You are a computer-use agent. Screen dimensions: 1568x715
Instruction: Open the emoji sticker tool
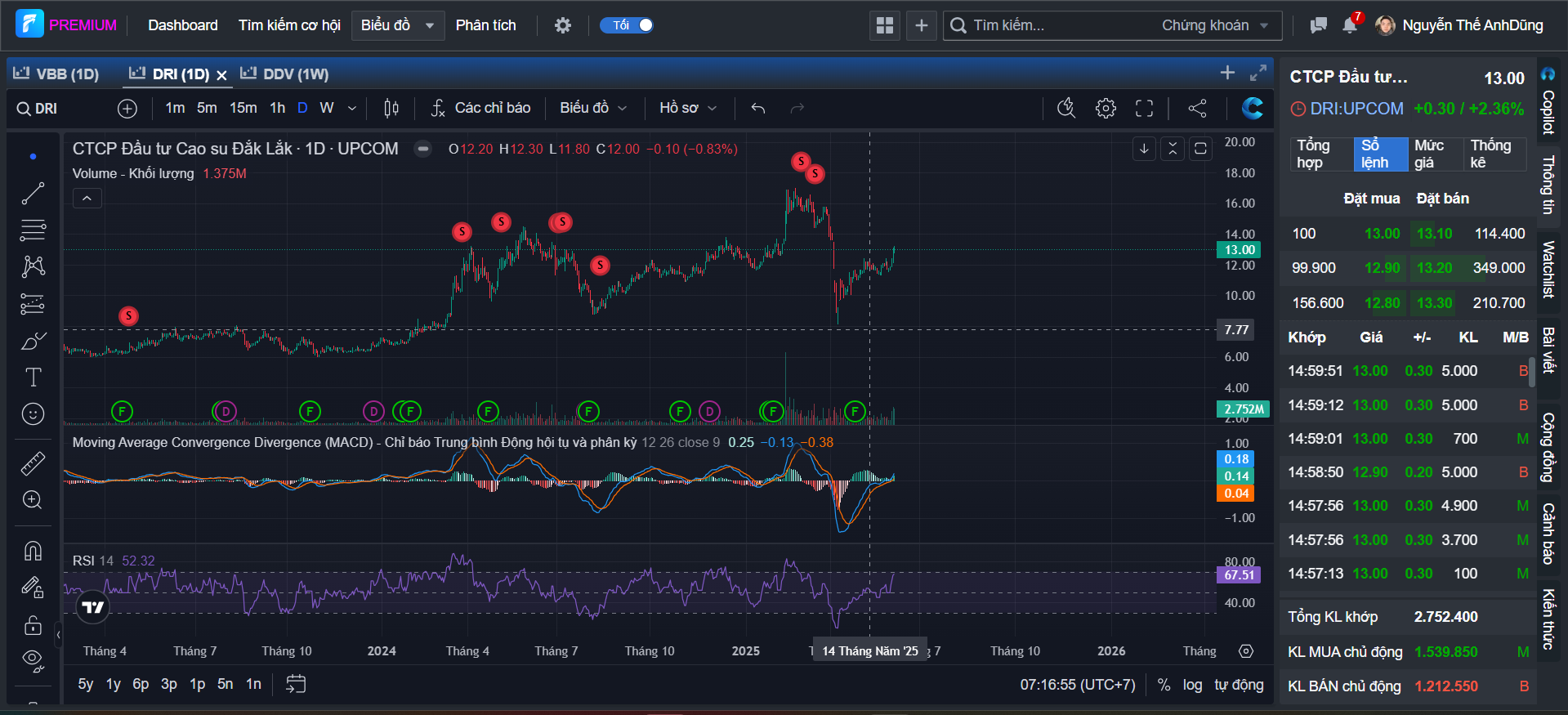pos(33,414)
